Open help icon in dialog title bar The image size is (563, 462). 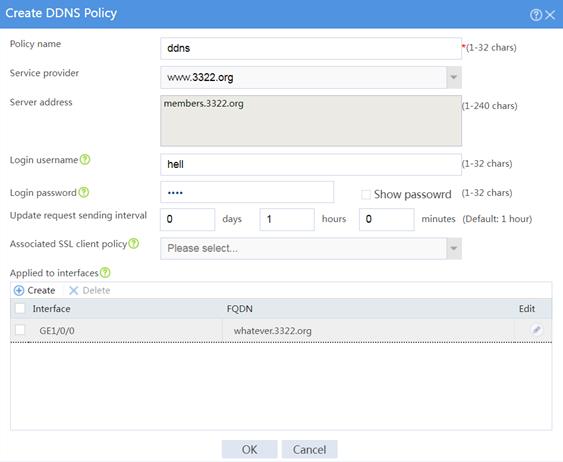point(536,15)
